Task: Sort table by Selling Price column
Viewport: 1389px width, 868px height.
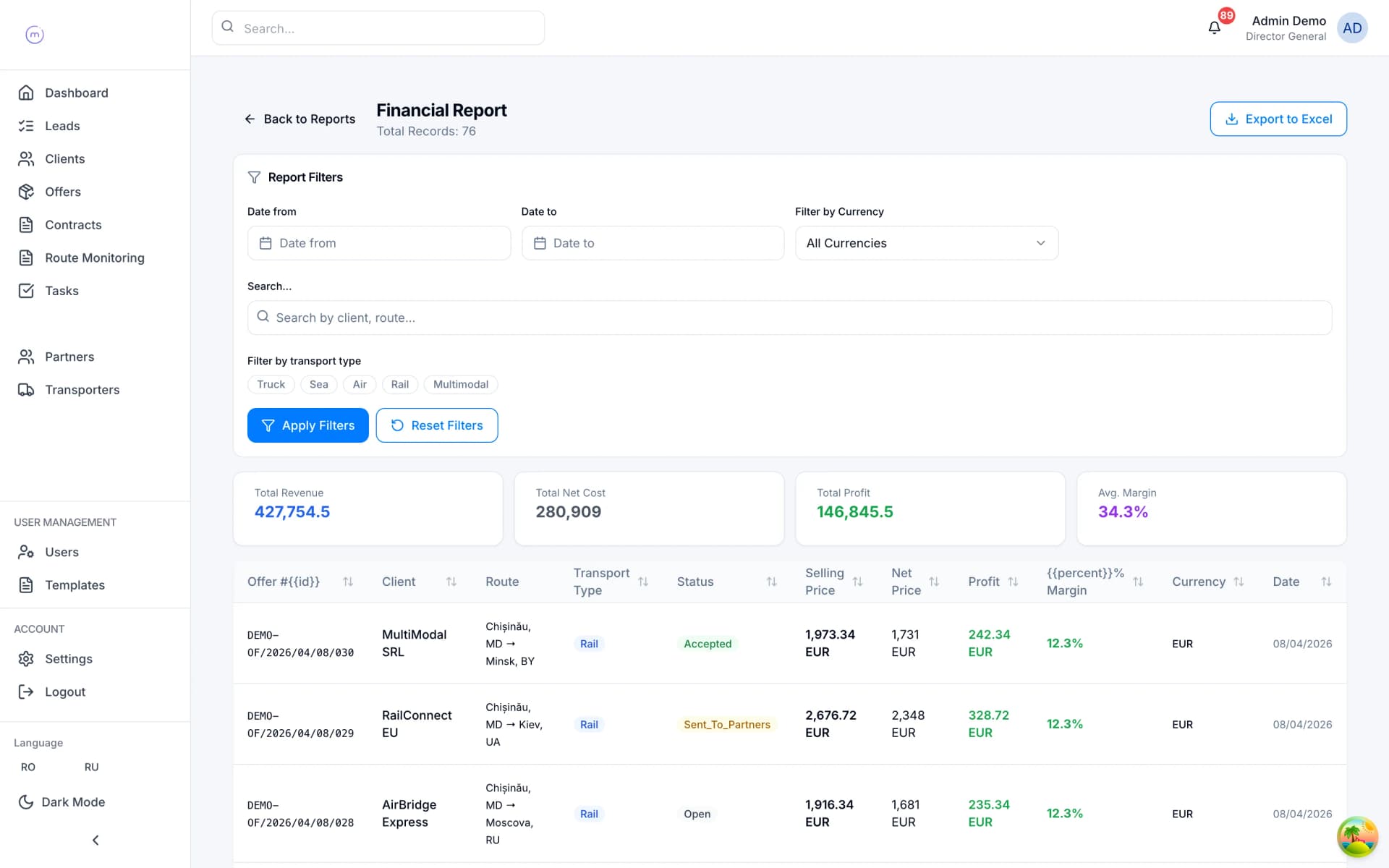Action: click(857, 582)
